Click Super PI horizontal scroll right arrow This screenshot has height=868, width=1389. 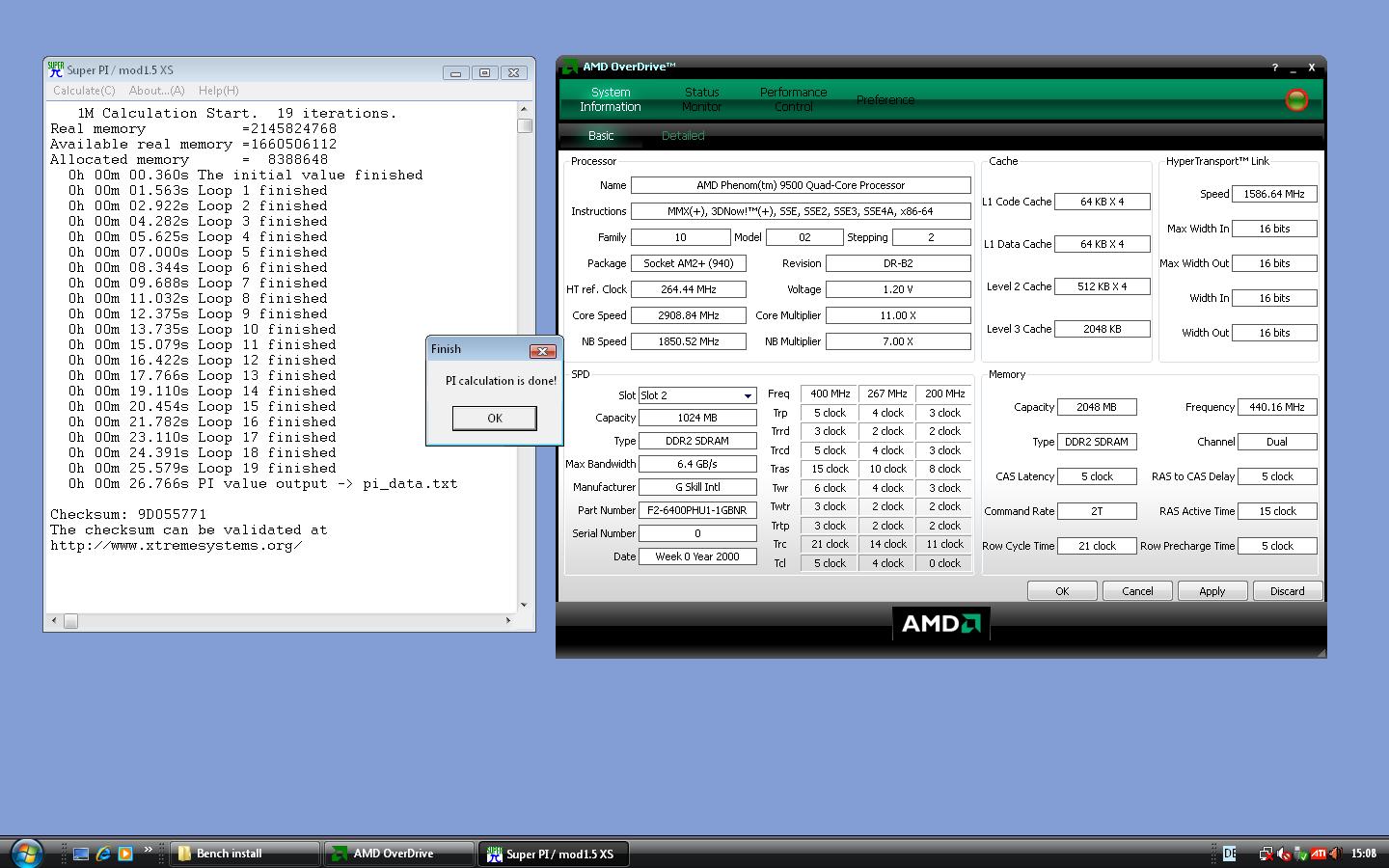tap(508, 621)
